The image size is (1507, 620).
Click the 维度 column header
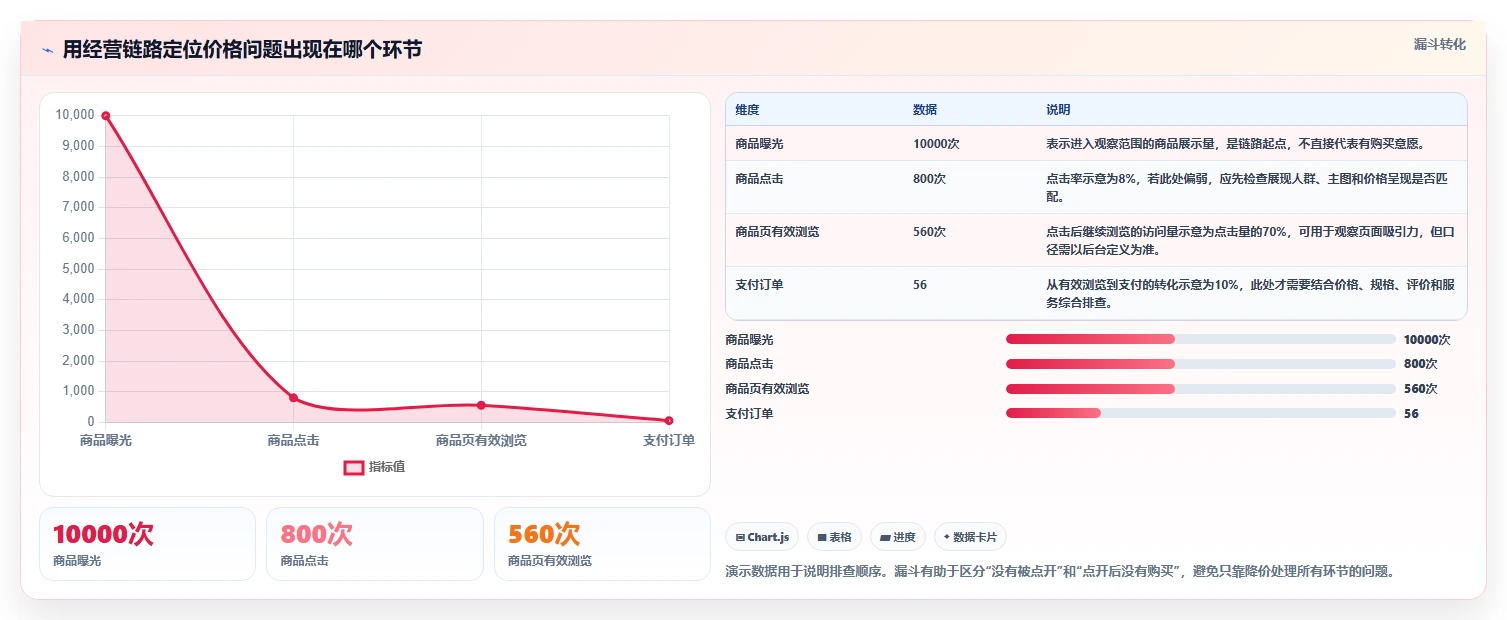tap(747, 110)
